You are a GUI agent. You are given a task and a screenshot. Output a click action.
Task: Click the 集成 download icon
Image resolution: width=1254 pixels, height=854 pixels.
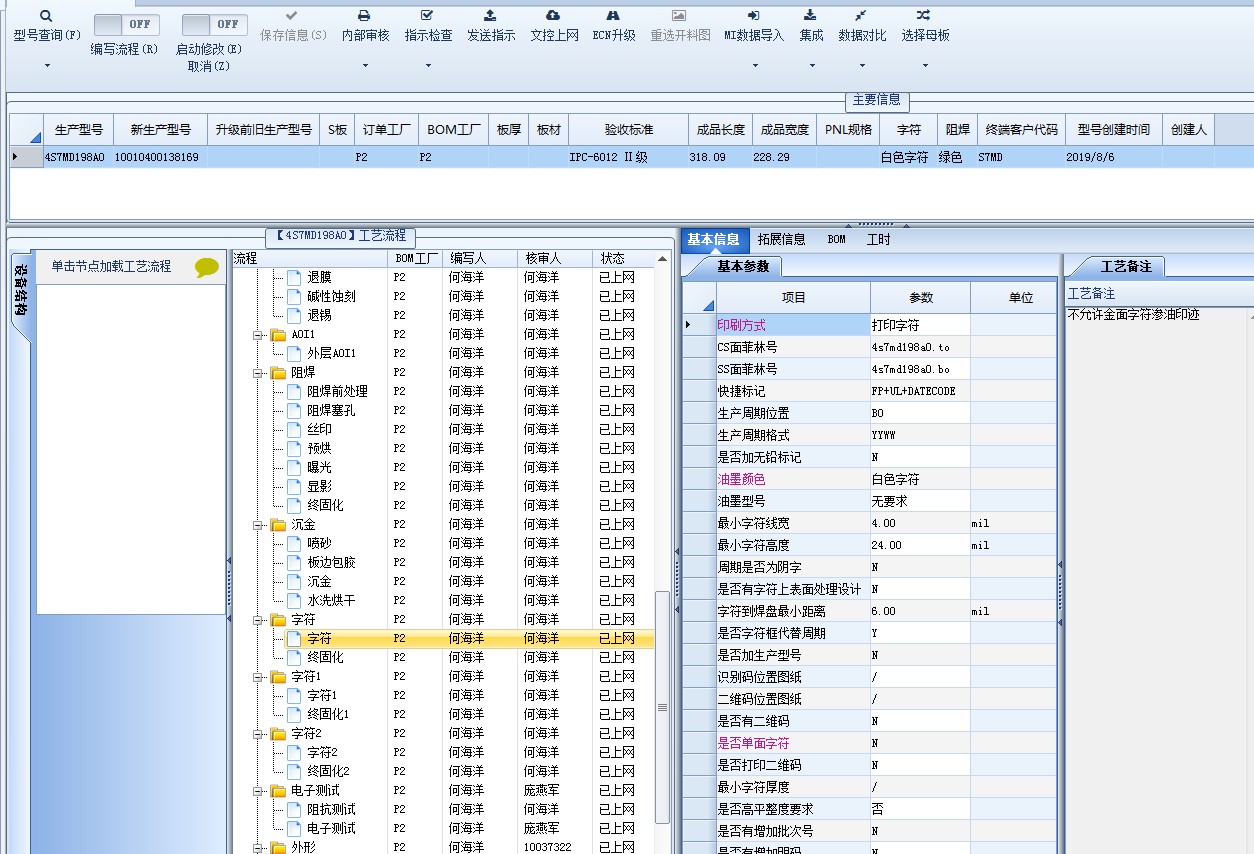[x=811, y=16]
